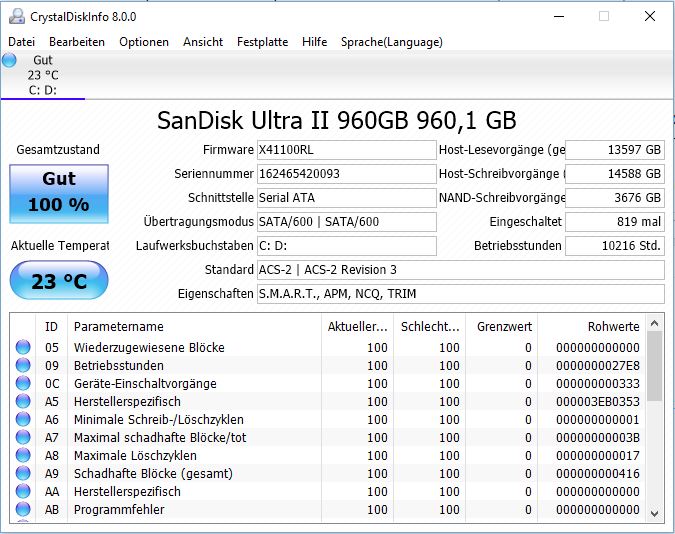Image resolution: width=675 pixels, height=534 pixels.
Task: Click the CrystalDiskInfo app icon in title bar
Action: click(17, 16)
